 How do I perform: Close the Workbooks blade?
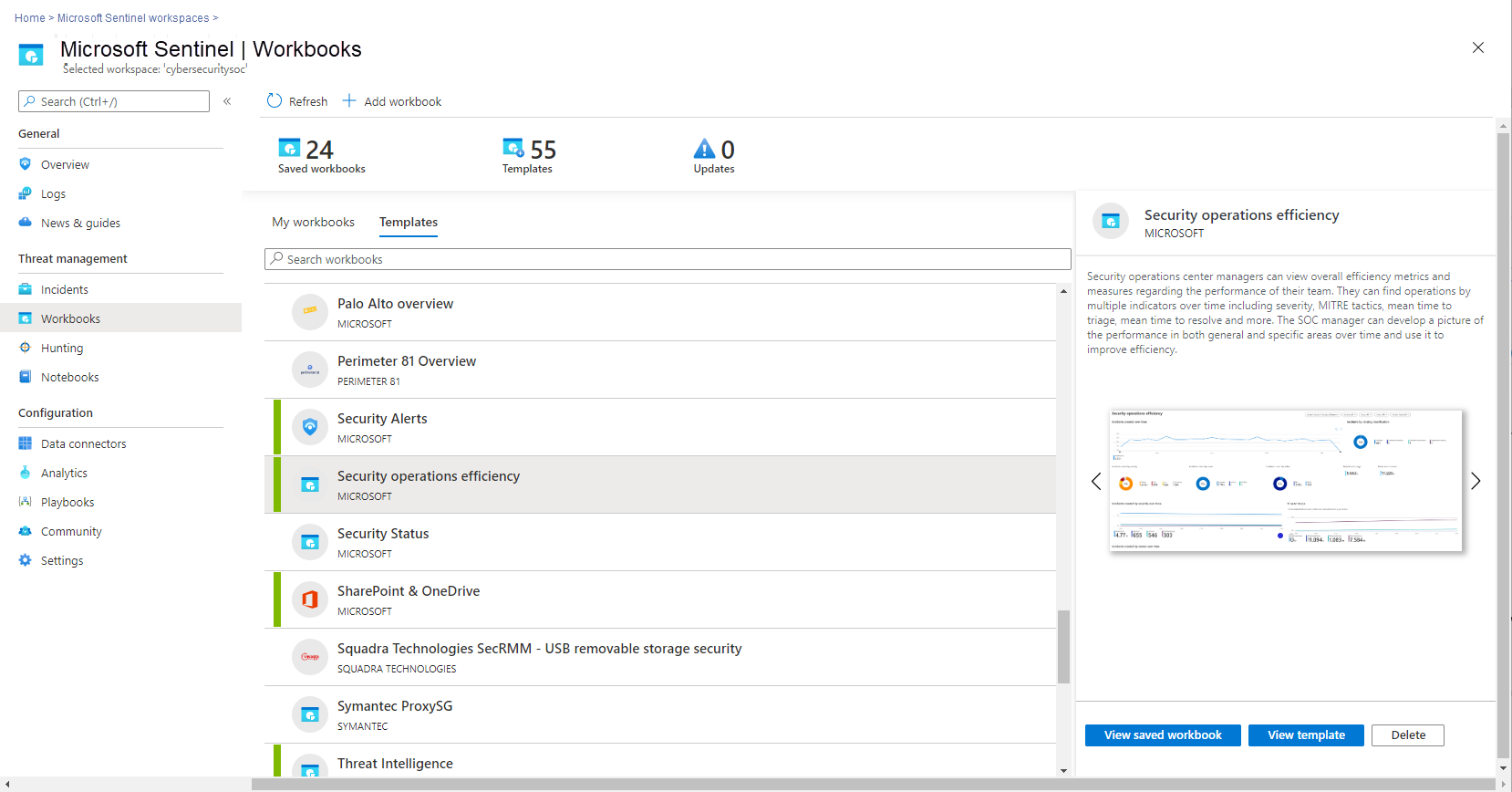[1478, 47]
